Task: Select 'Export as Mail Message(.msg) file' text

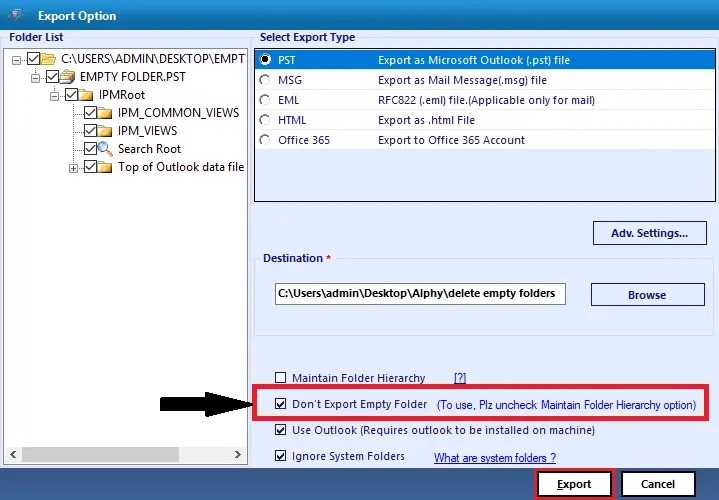Action: [x=462, y=80]
